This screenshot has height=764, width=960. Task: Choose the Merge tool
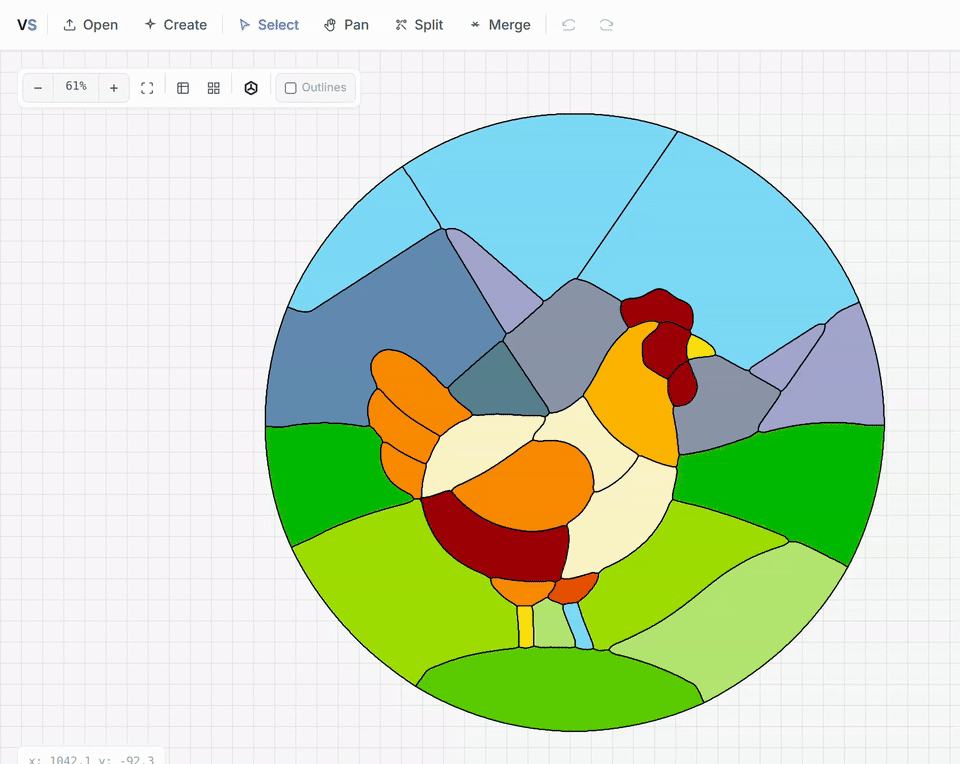coord(500,25)
